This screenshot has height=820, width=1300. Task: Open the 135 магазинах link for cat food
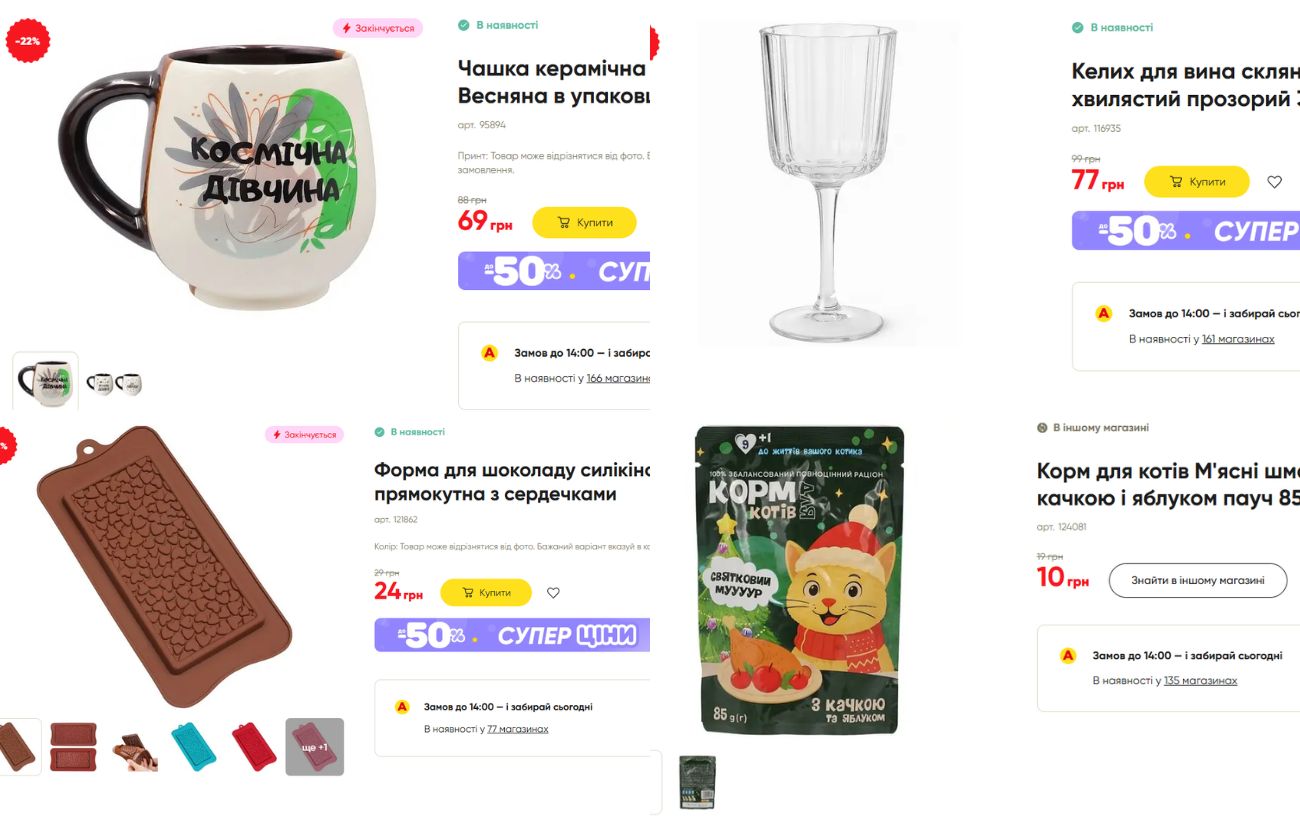click(x=1200, y=680)
